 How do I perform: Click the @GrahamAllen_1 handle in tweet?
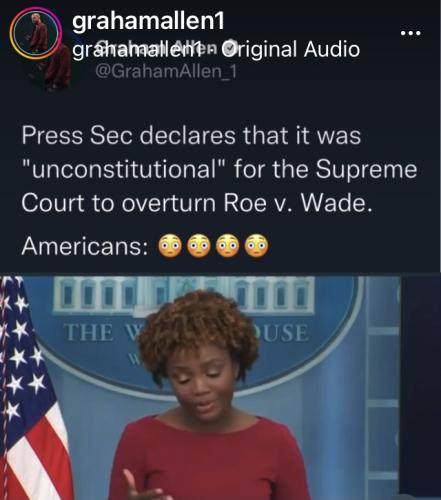point(166,71)
